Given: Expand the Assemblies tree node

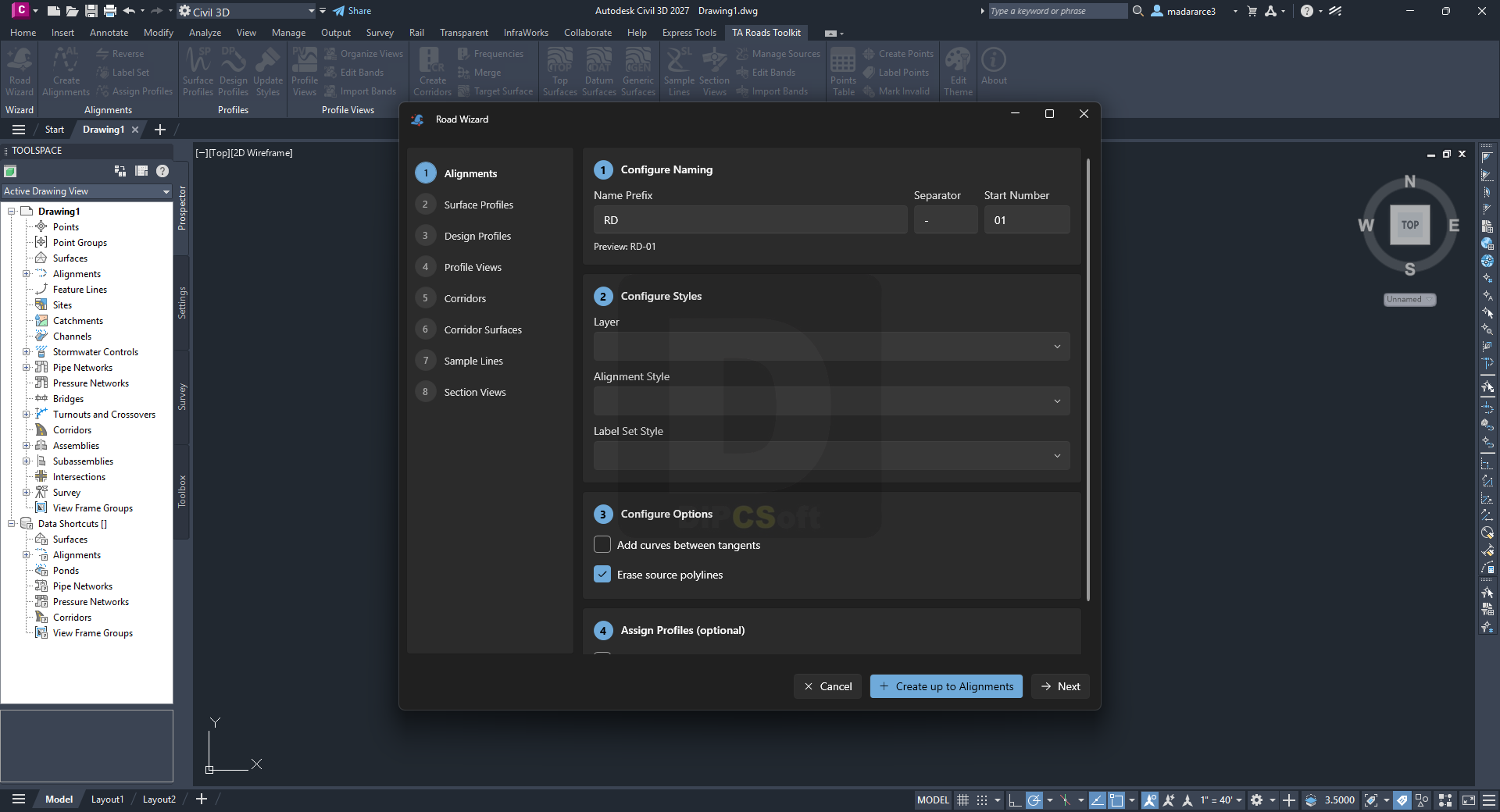Looking at the screenshot, I should click(26, 446).
